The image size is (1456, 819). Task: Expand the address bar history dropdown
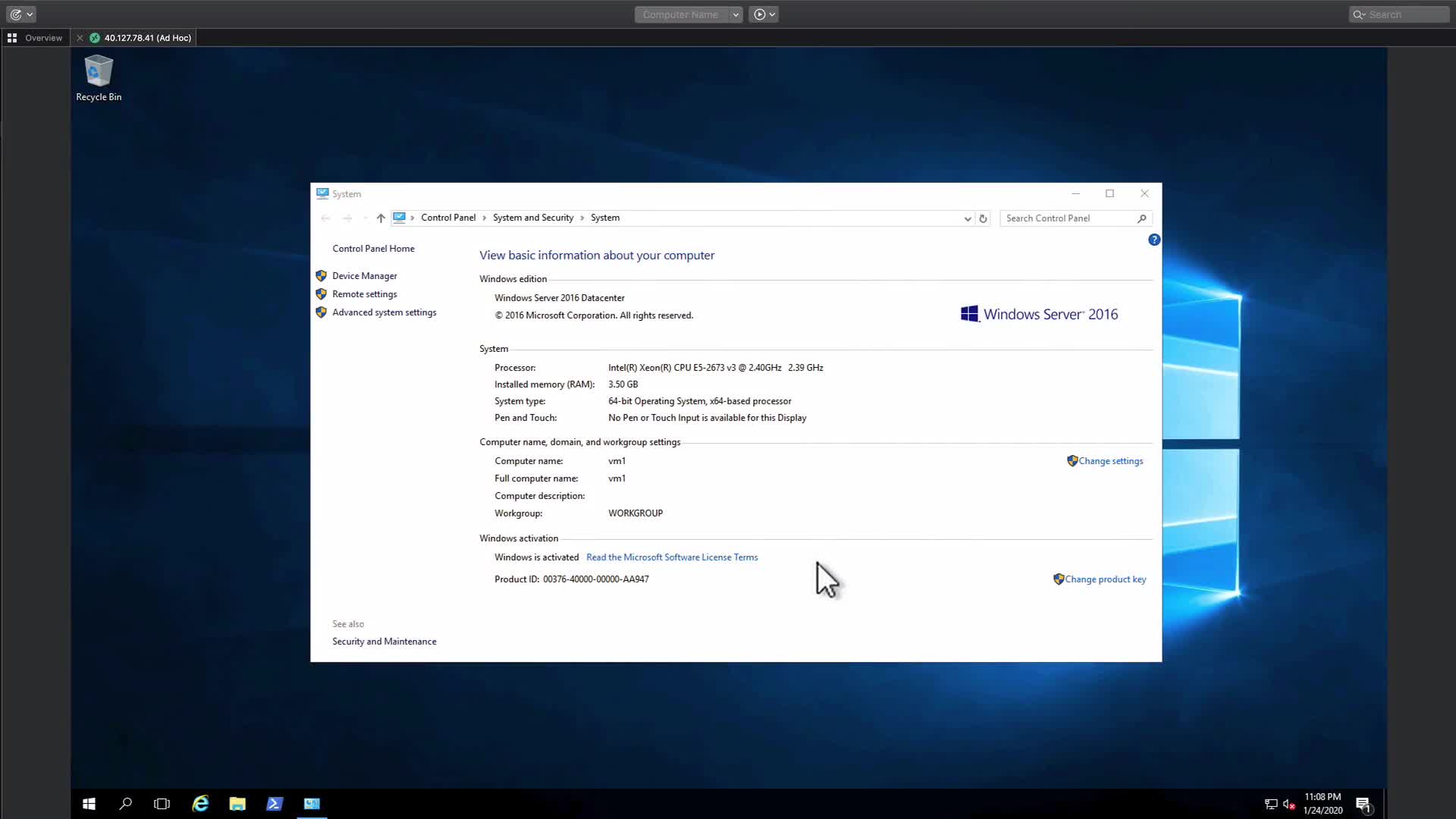(x=968, y=218)
